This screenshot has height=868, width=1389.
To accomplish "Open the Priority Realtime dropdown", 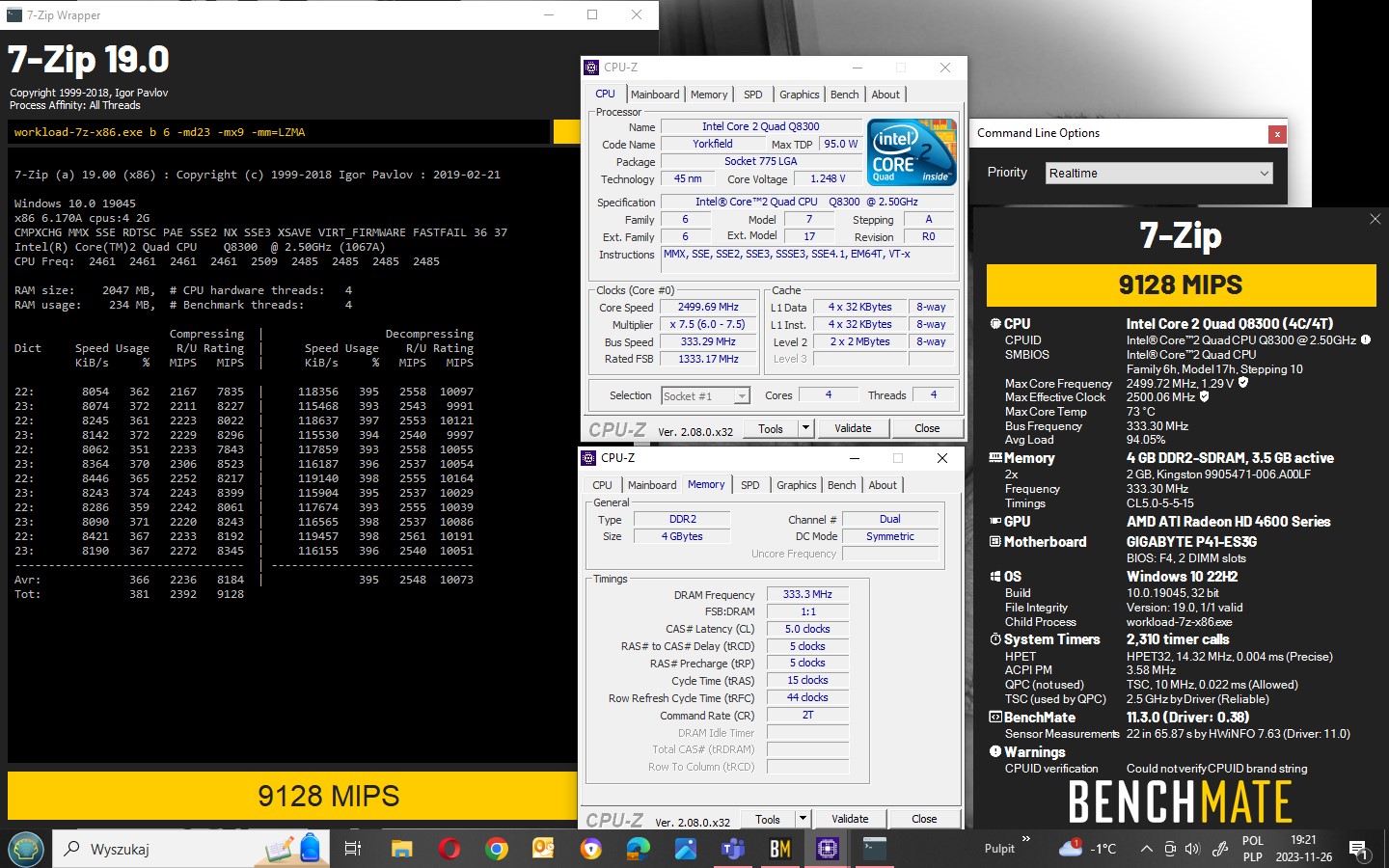I will (1159, 173).
